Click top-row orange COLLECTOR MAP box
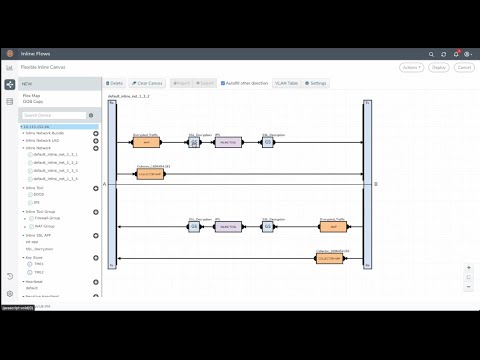 (150, 174)
